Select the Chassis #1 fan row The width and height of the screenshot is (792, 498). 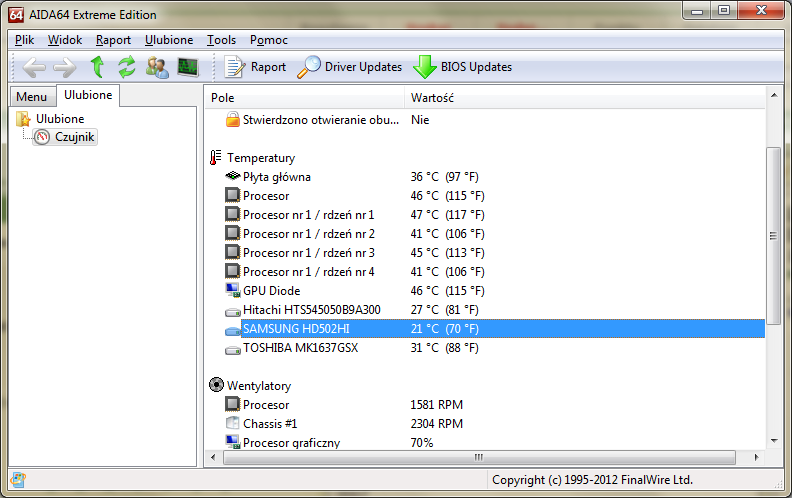point(485,424)
